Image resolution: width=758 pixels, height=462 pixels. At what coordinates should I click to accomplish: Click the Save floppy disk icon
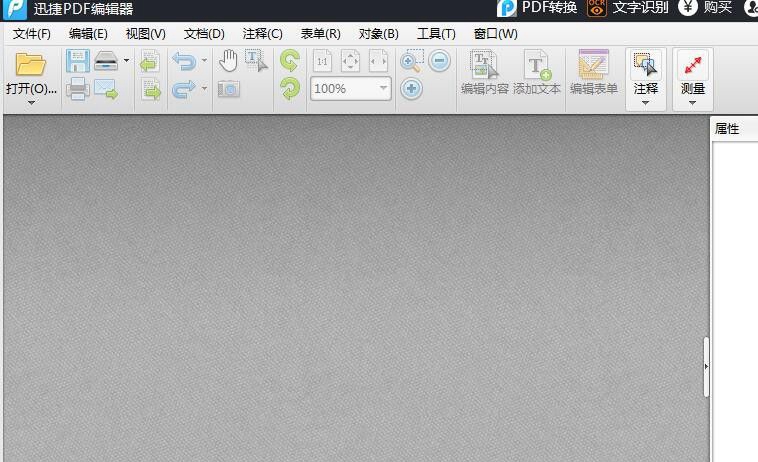[77, 61]
